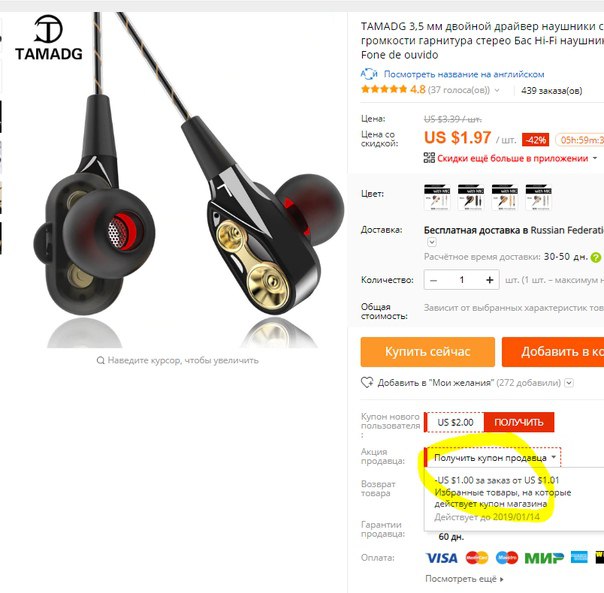Viewport: 604px width, 593px height.
Task: Decrease quantity with the minus button
Action: [x=433, y=280]
